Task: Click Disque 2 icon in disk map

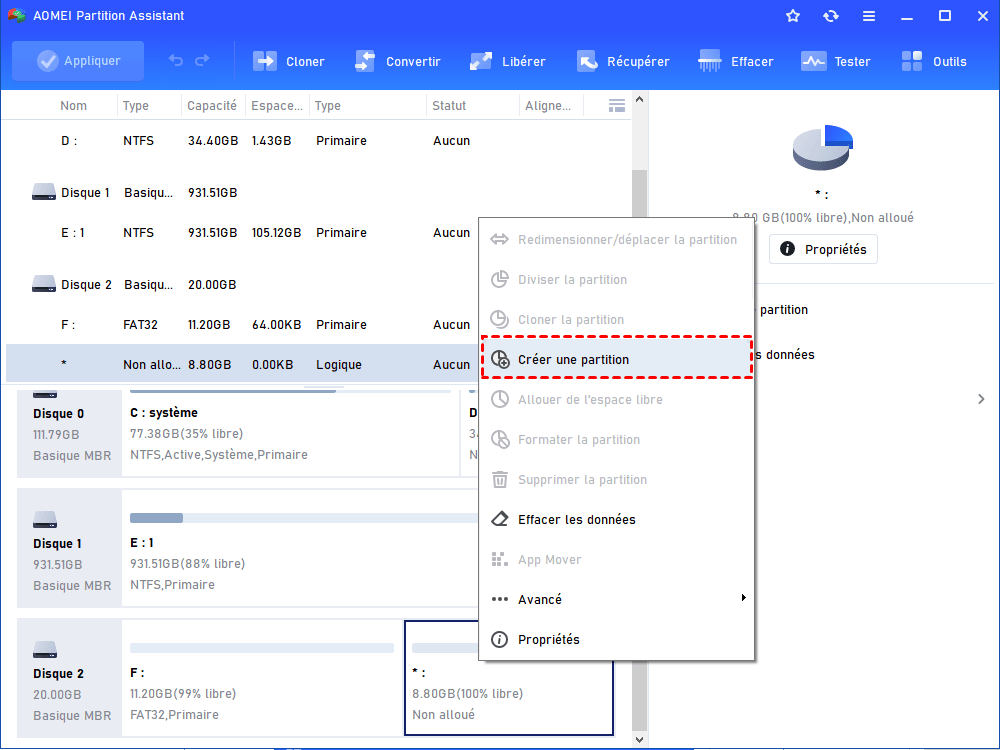Action: [x=45, y=650]
